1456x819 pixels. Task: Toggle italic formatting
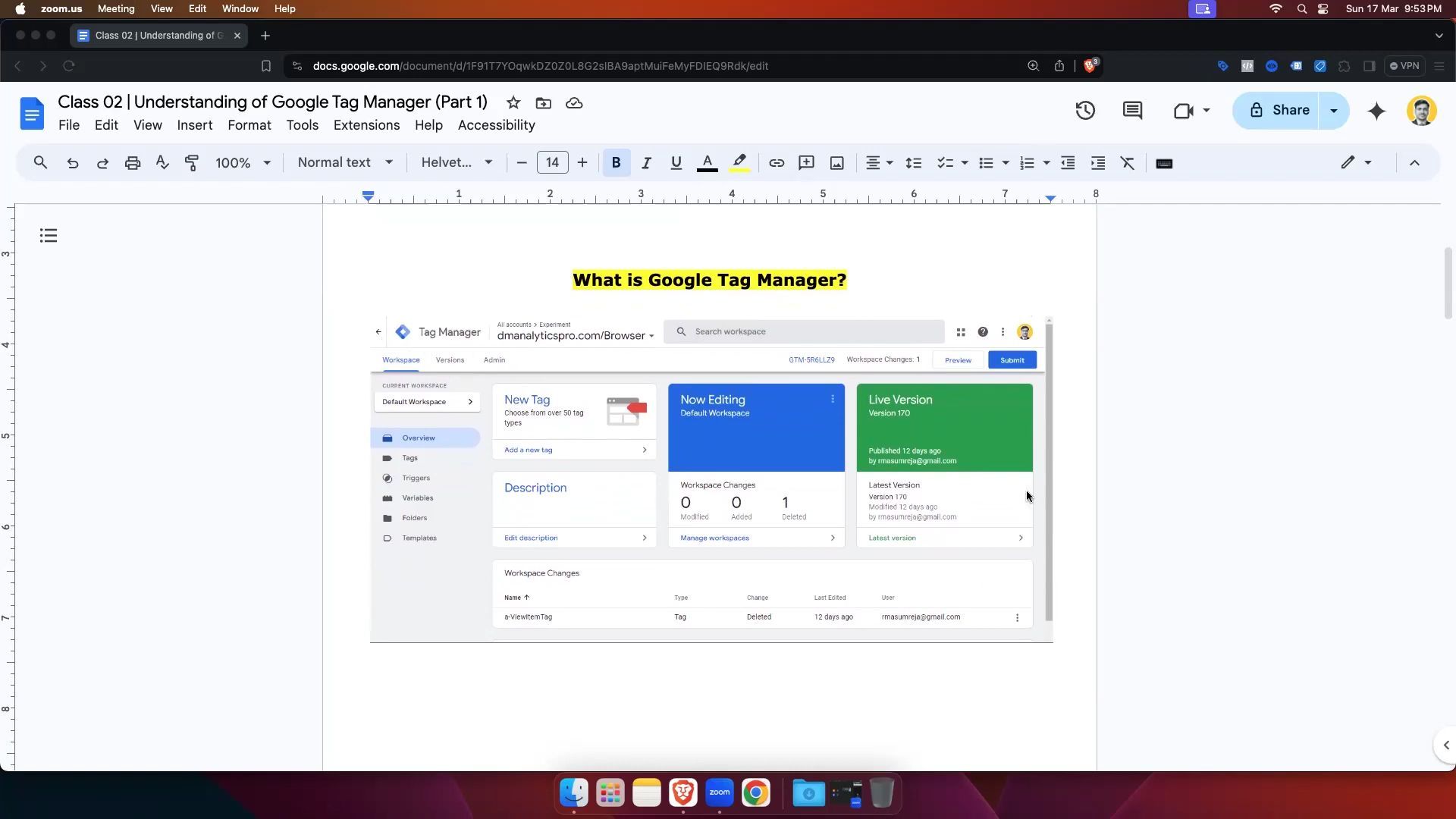646,163
